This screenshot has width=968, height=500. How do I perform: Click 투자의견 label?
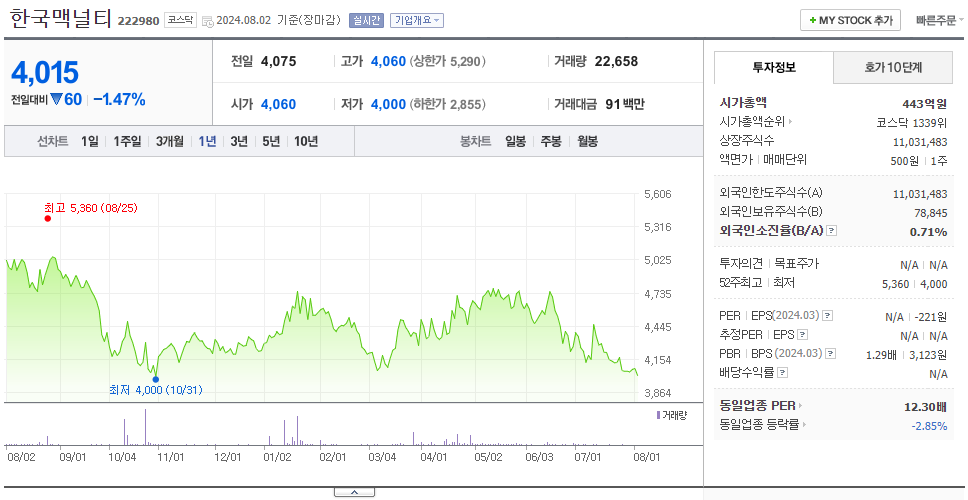(741, 264)
